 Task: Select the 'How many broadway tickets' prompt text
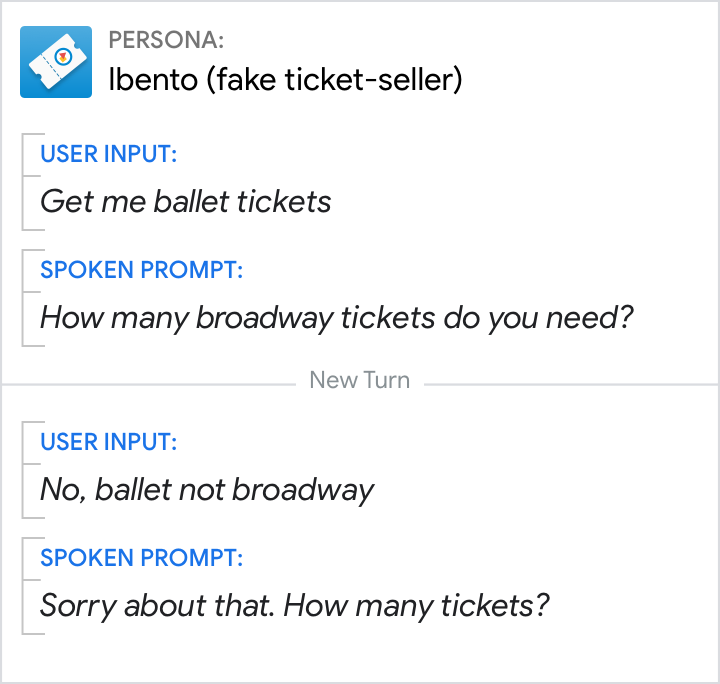pyautogui.click(x=337, y=318)
